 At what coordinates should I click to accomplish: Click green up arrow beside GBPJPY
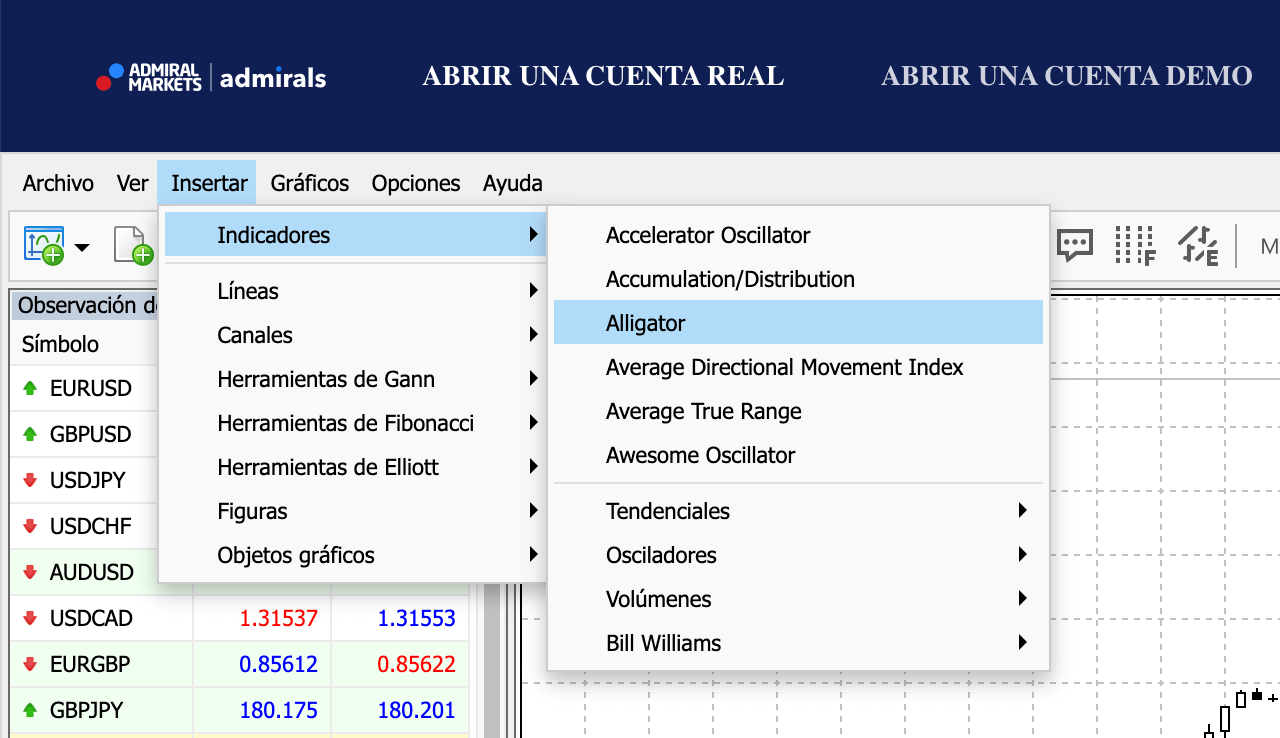30,710
